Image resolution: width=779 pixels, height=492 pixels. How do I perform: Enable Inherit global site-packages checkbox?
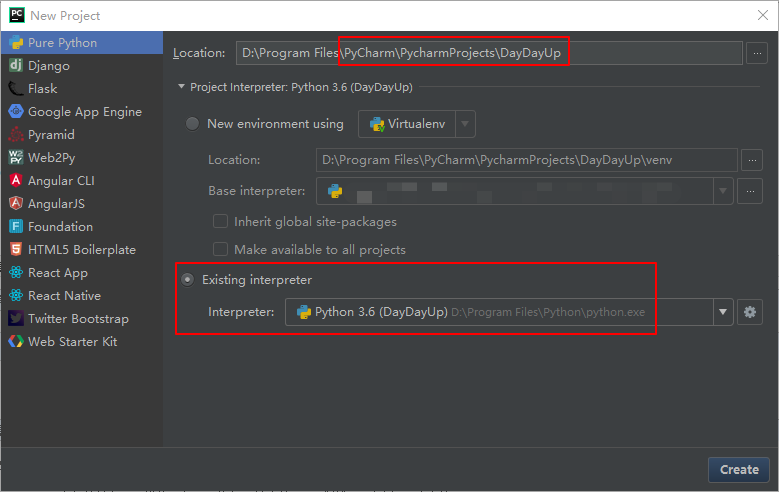point(220,221)
